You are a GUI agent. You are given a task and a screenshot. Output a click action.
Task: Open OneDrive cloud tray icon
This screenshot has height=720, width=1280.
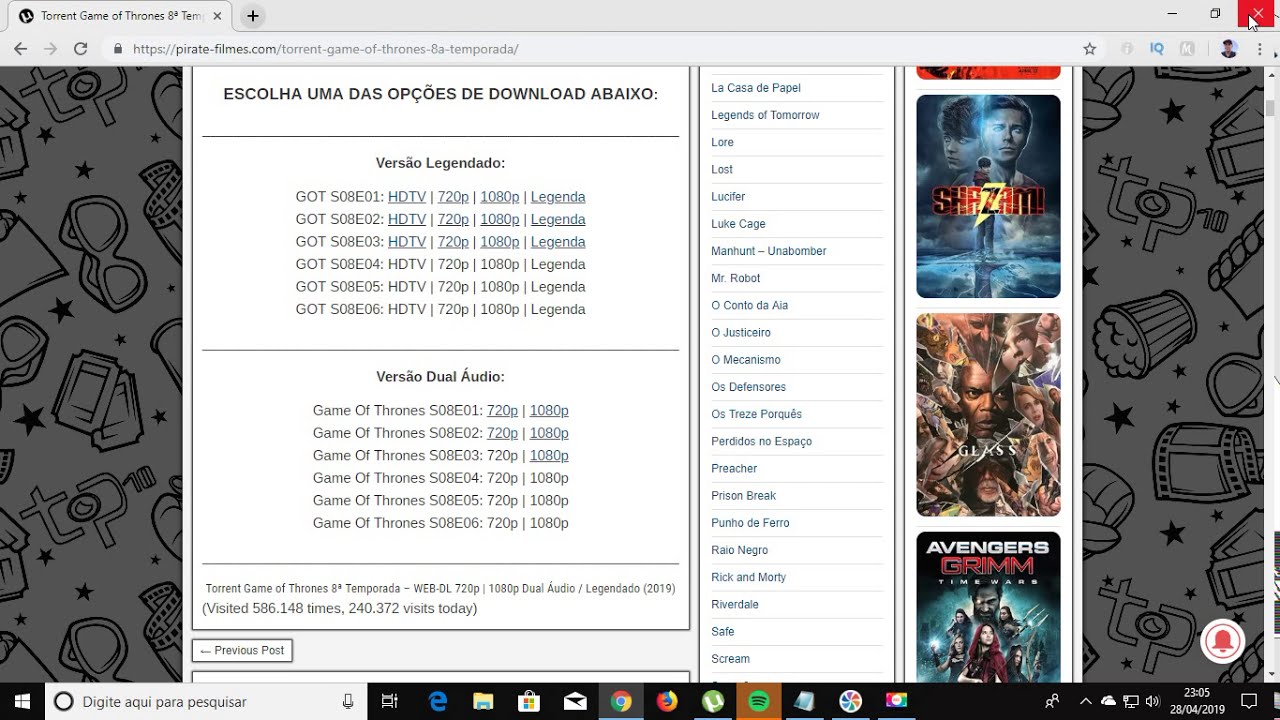(x=1108, y=701)
